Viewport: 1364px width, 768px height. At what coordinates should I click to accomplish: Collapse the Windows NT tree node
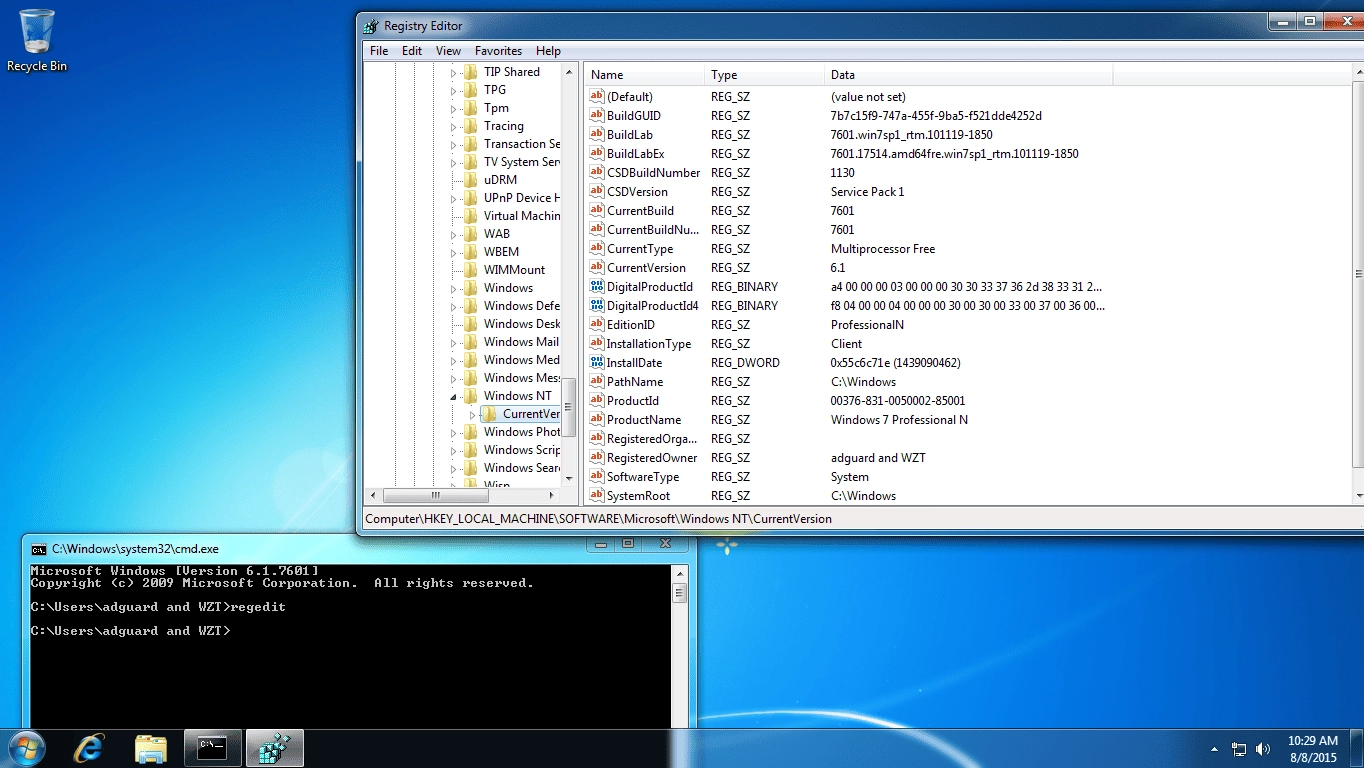453,397
